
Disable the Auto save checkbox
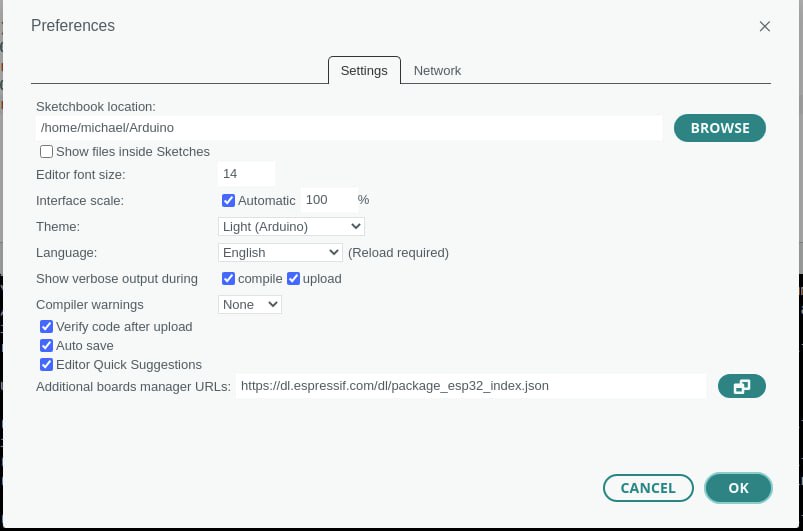(x=46, y=346)
